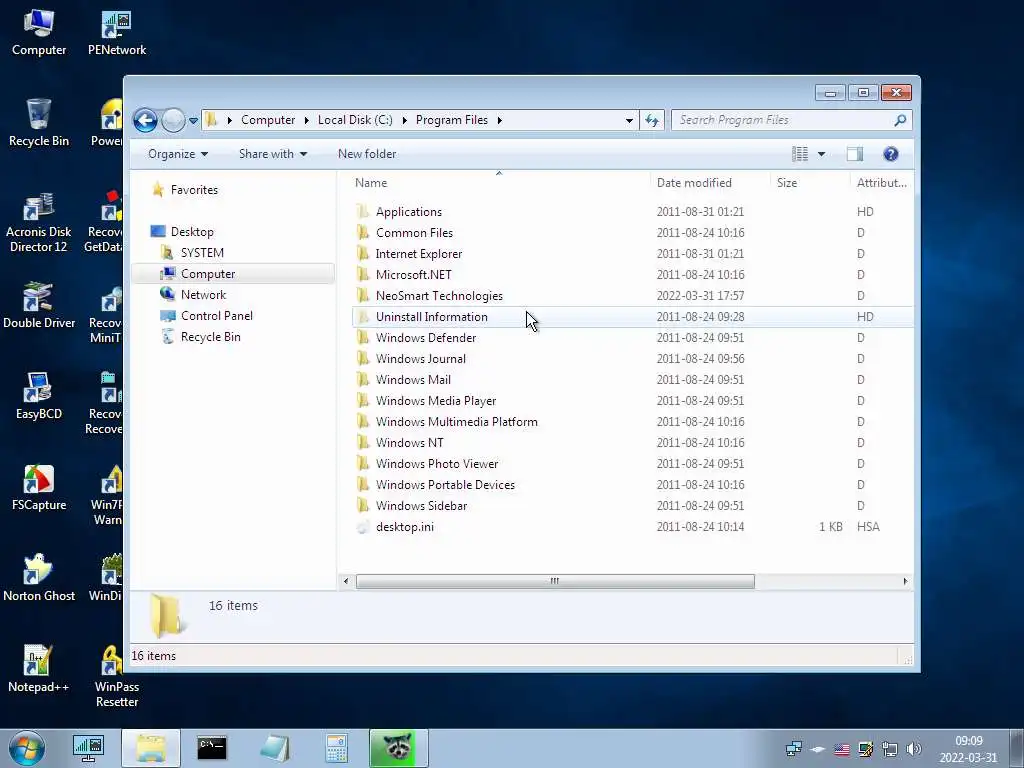Open PENetwork from the taskbar
This screenshot has width=1024, height=768.
coord(88,748)
